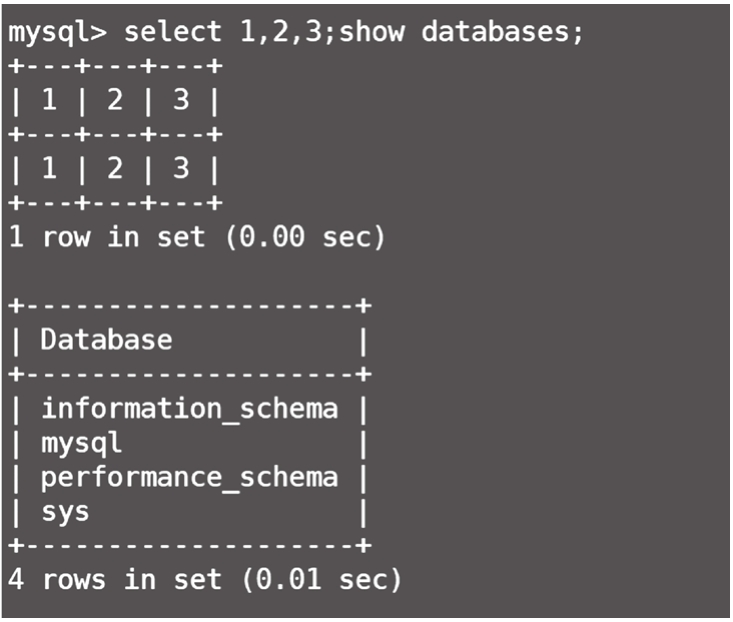
Task: Click the show databases command text
Action: (462, 31)
